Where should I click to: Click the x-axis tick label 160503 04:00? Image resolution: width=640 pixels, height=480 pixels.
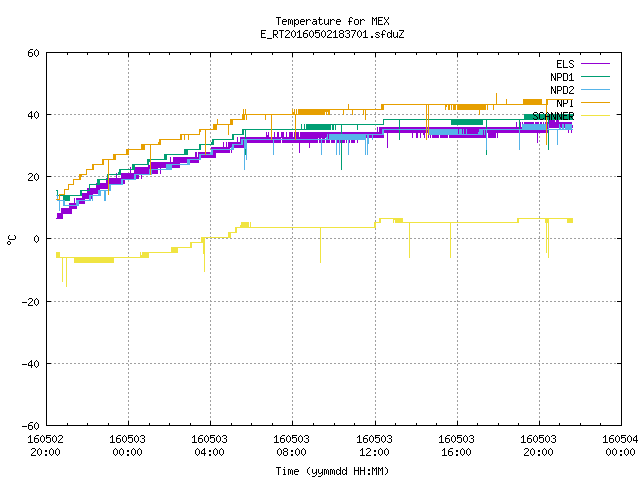[209, 446]
